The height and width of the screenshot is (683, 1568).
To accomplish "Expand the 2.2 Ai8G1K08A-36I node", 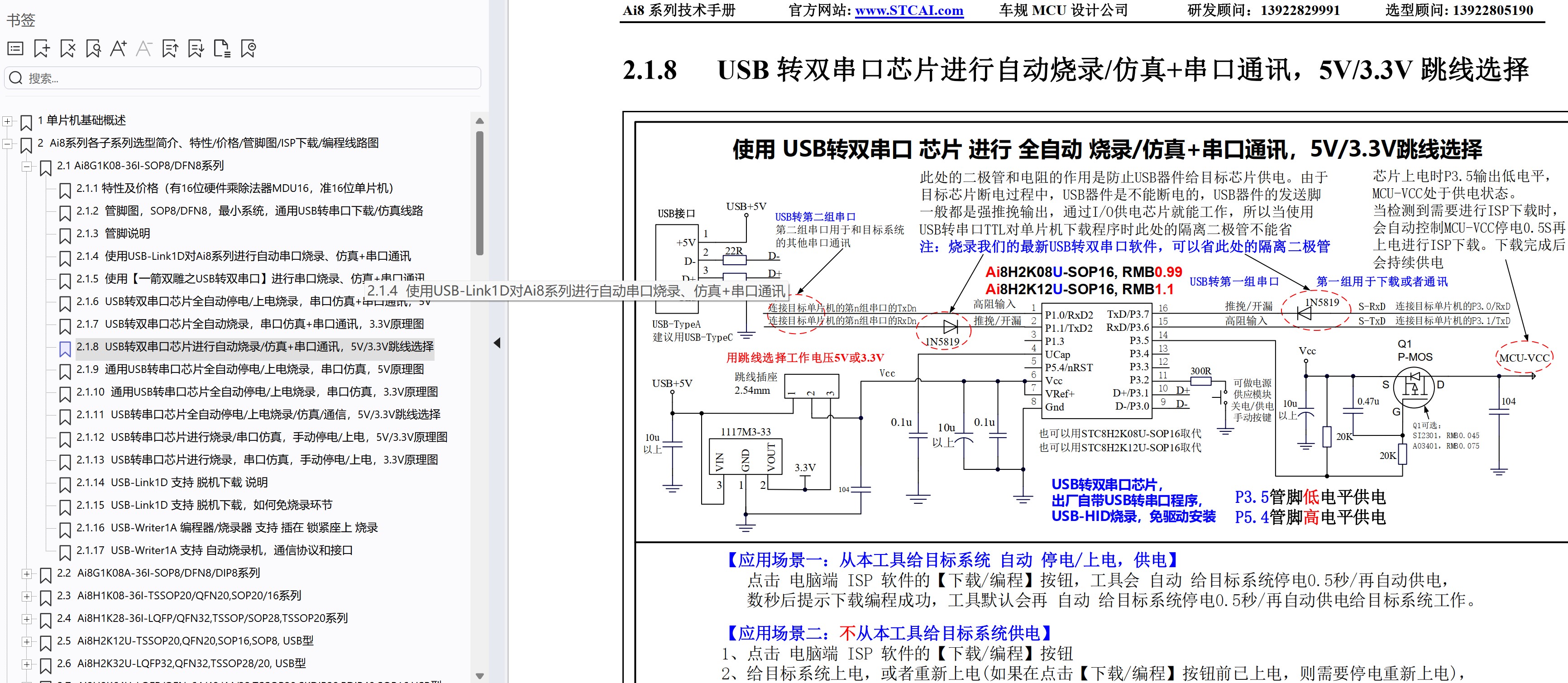I will click(27, 573).
